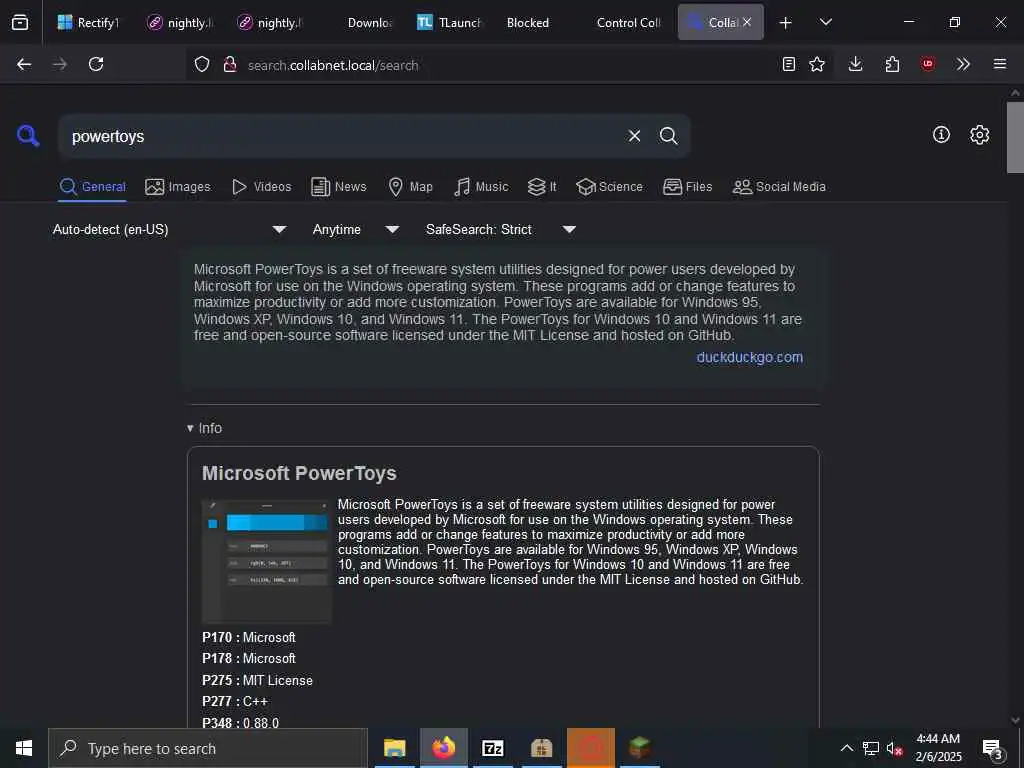Click the PowerToys screenshot thumbnail

click(x=266, y=561)
